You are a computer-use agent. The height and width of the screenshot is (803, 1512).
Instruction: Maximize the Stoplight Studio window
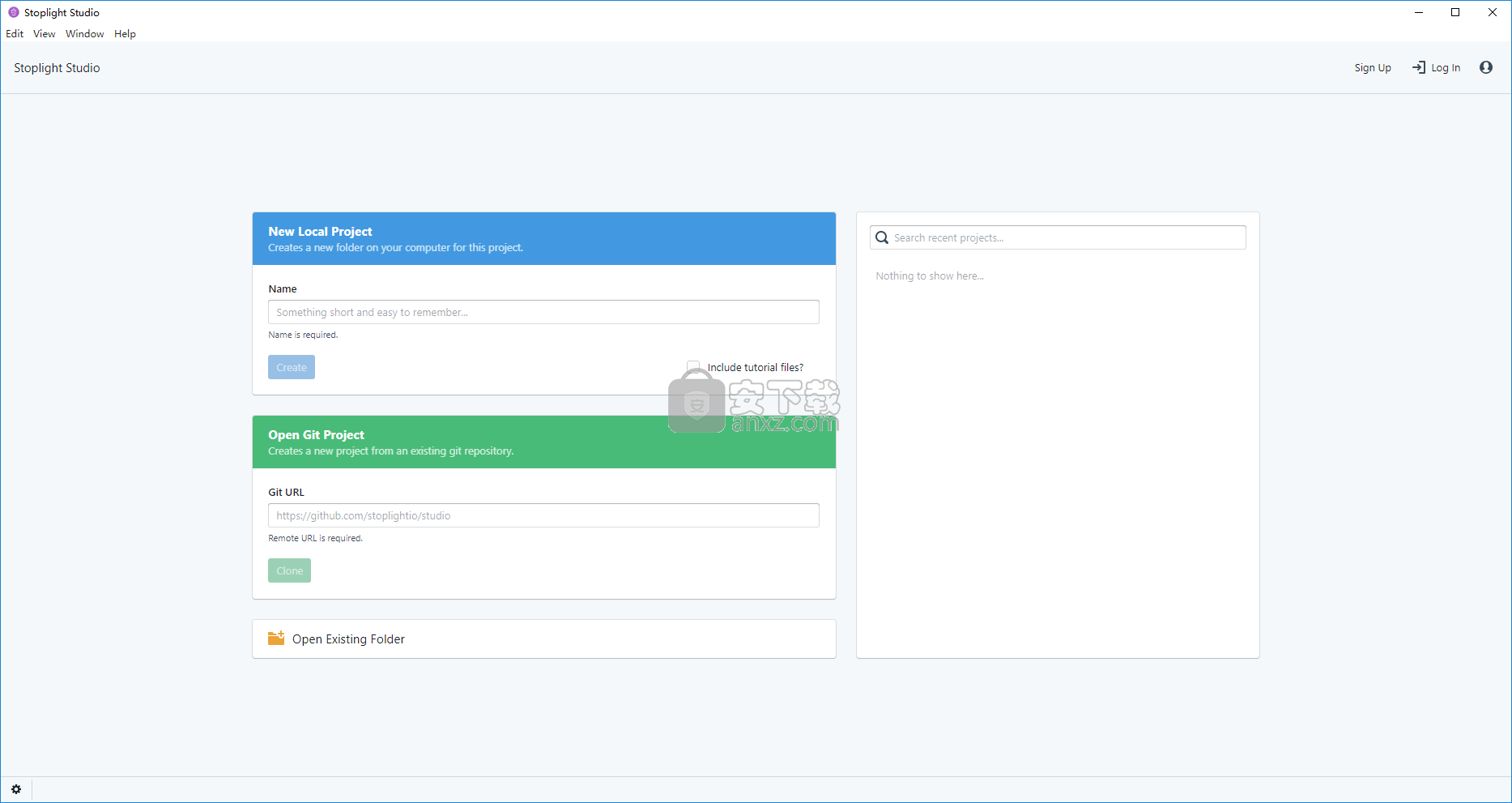click(x=1455, y=12)
